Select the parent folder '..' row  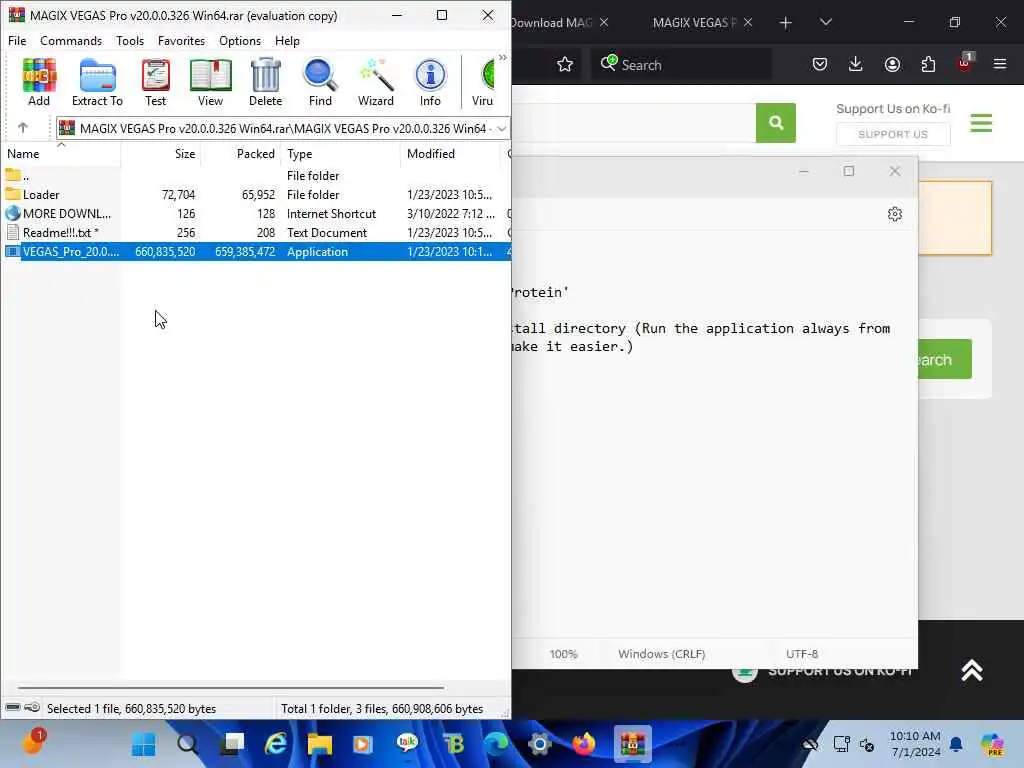click(x=255, y=176)
